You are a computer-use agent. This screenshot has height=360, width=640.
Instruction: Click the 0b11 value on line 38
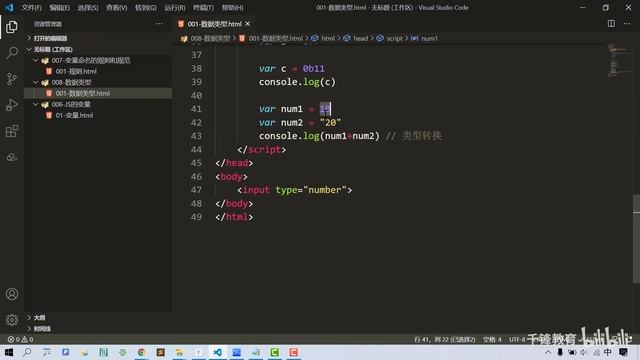(x=313, y=69)
